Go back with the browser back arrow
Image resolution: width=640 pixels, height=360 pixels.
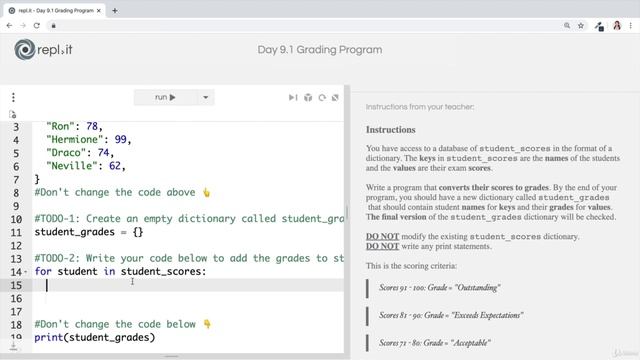[x=9, y=25]
